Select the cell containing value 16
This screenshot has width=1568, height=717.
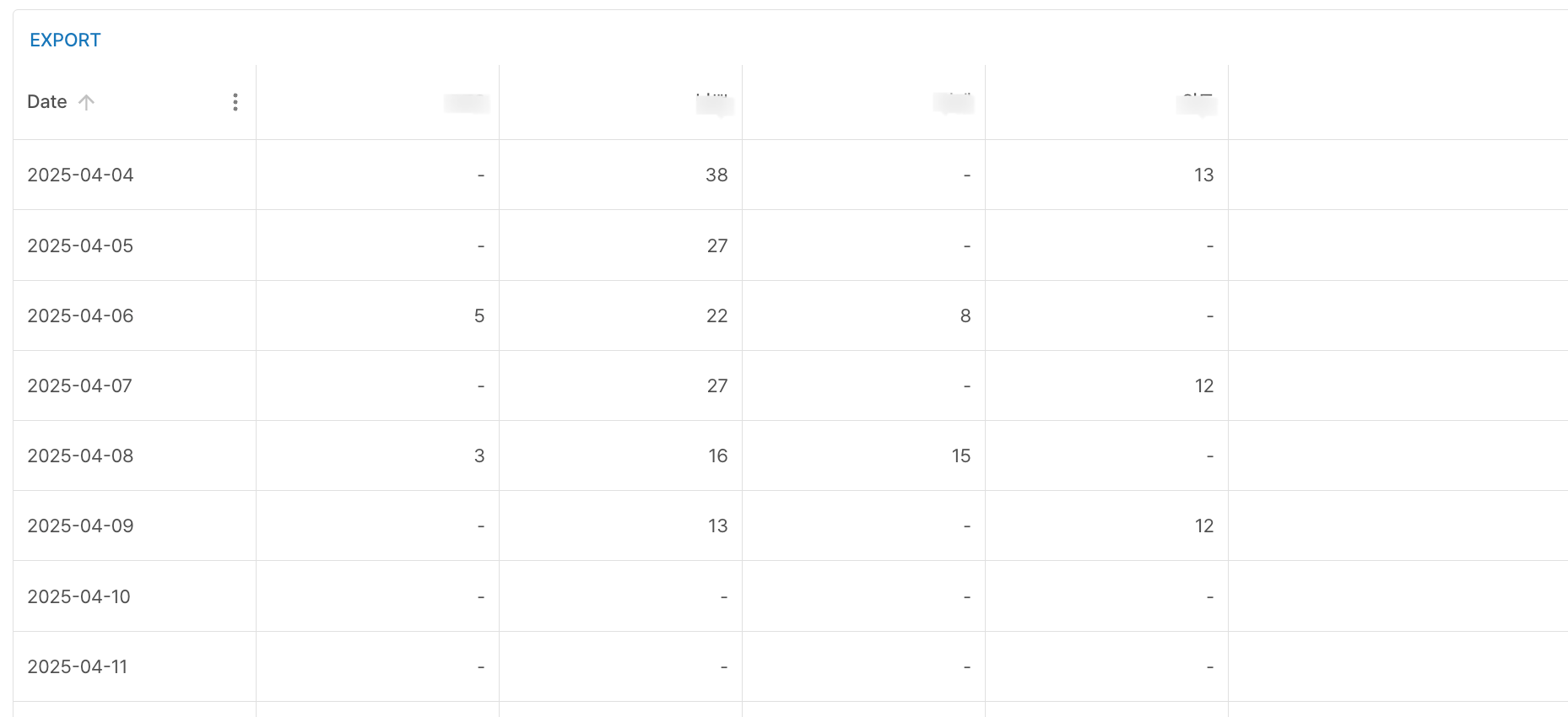tap(717, 456)
